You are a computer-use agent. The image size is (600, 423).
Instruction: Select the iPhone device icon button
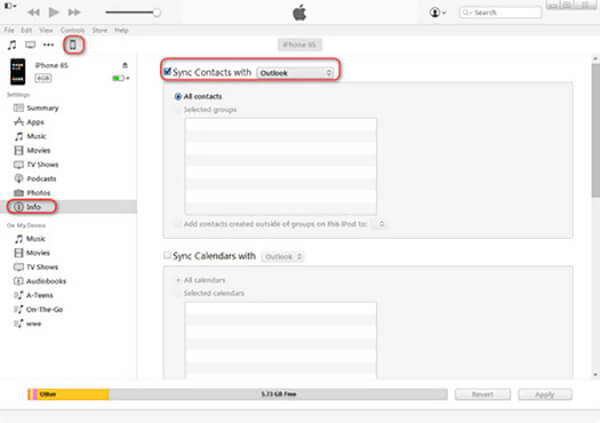click(73, 45)
